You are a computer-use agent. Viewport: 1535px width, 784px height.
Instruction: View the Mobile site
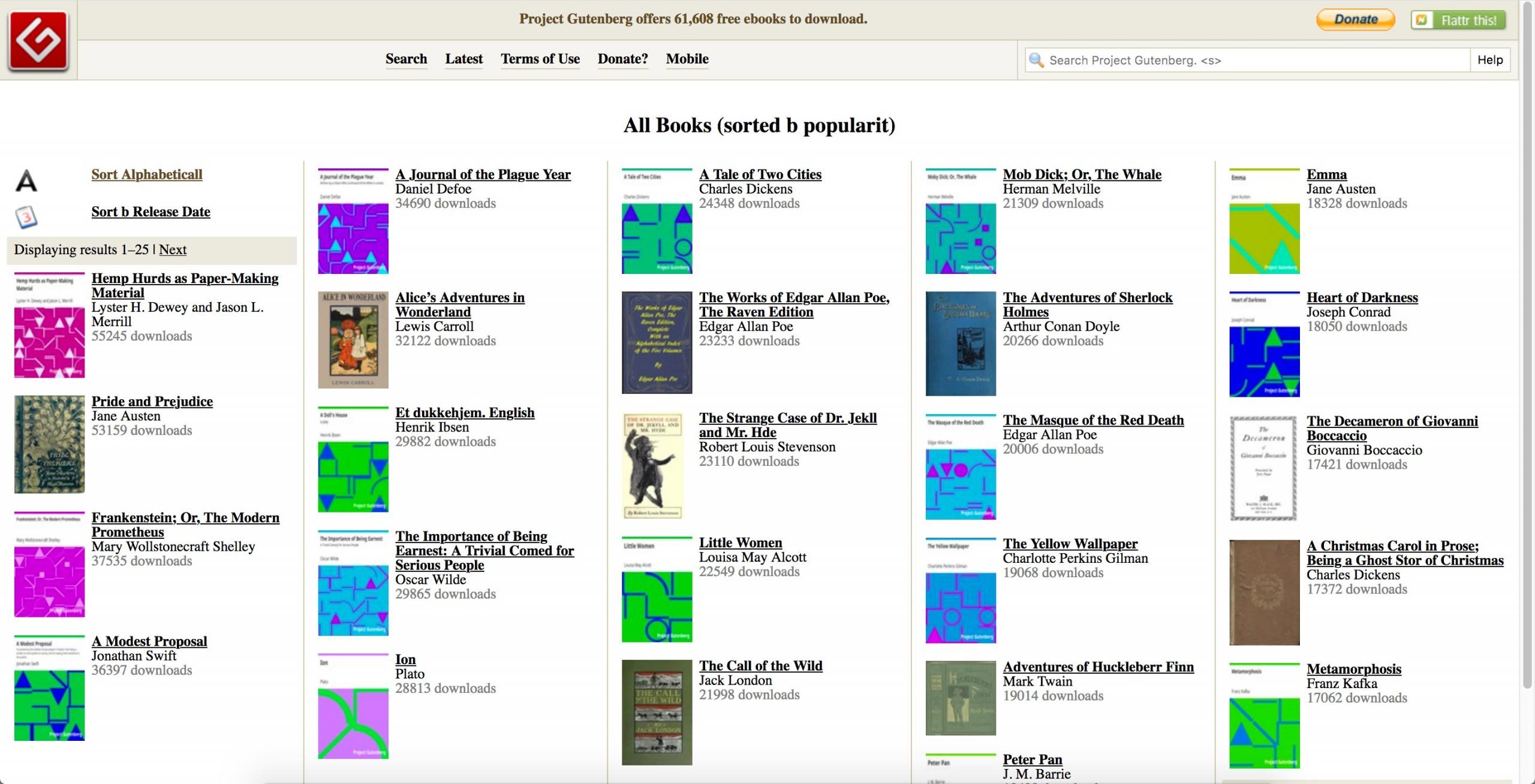pos(687,59)
